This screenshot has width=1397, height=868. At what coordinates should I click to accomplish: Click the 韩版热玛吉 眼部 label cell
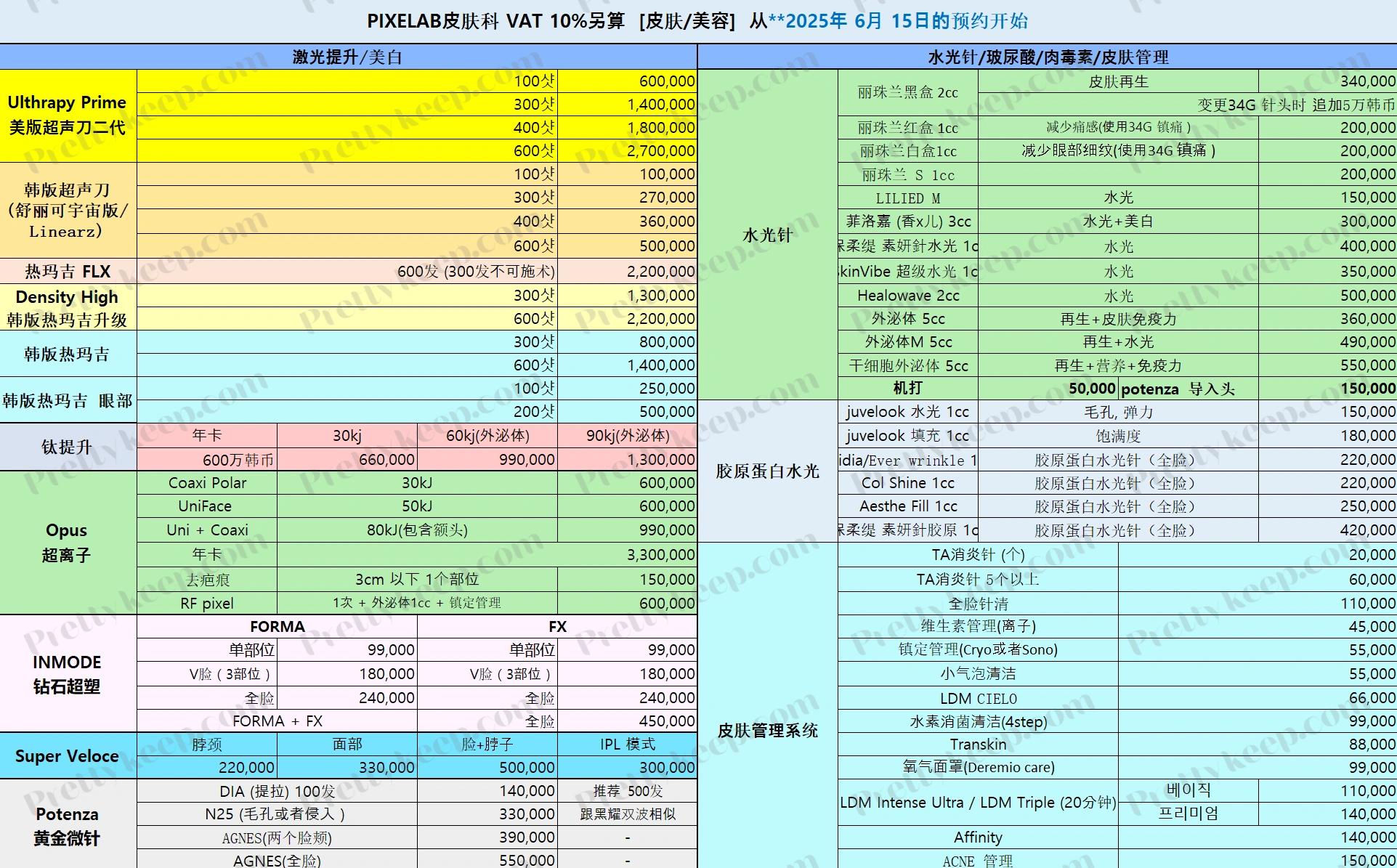tap(68, 400)
